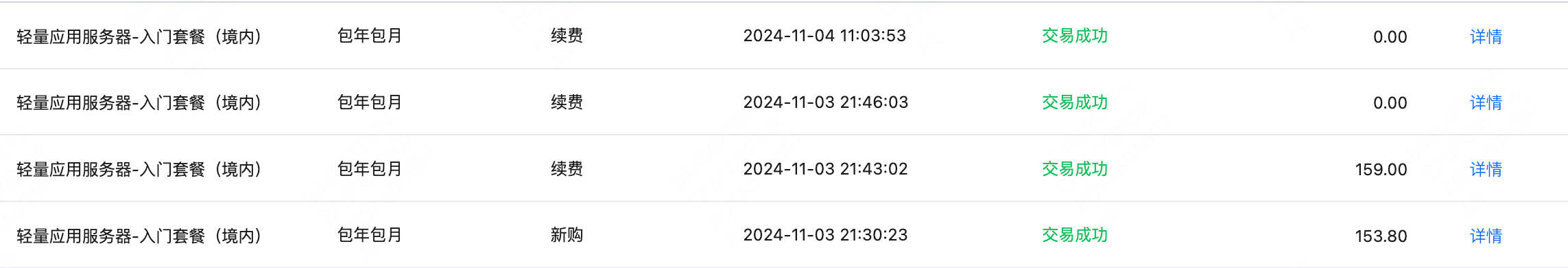Open 详情 for the 159.00 renewal order

point(1486,169)
